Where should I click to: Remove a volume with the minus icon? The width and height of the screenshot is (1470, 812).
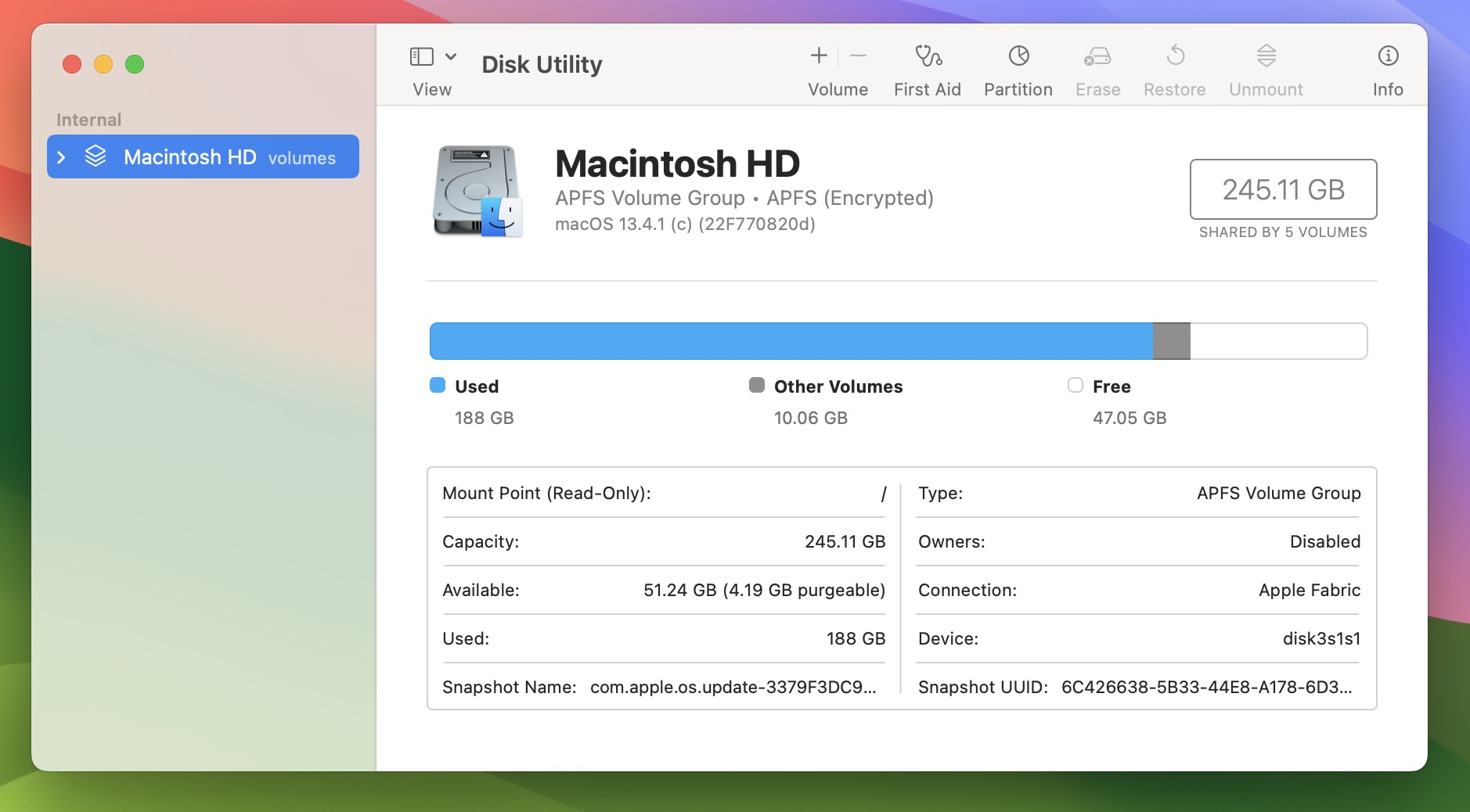click(858, 55)
